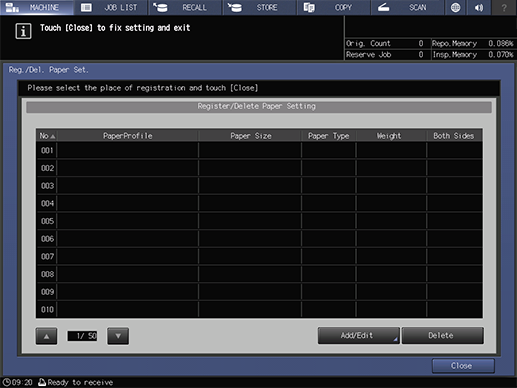Viewport: 517px width, 388px height.
Task: Click the Delete button
Action: [442, 335]
